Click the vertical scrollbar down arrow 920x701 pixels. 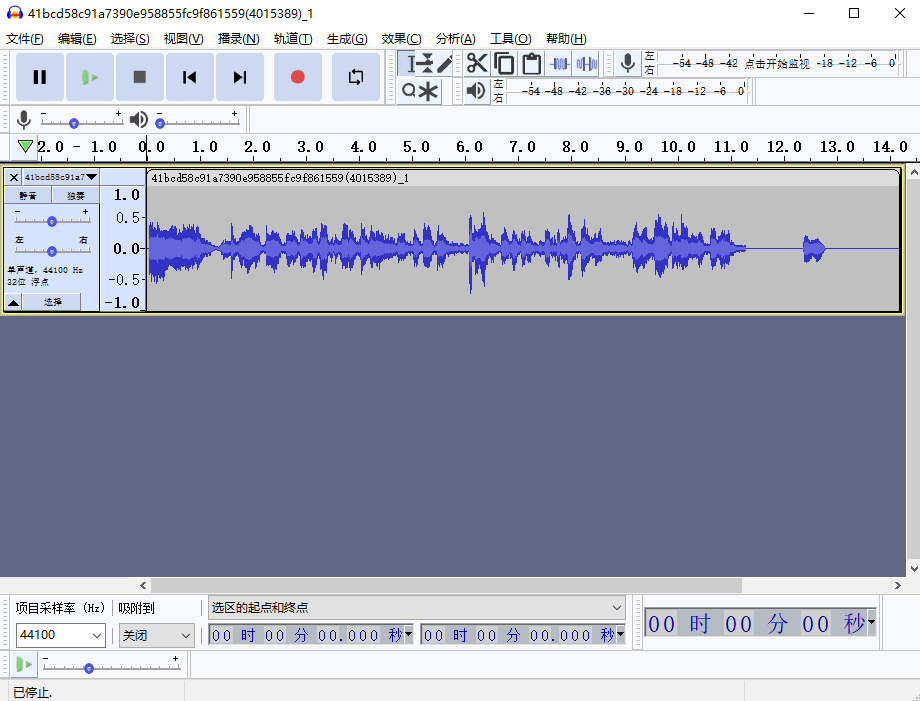914,568
